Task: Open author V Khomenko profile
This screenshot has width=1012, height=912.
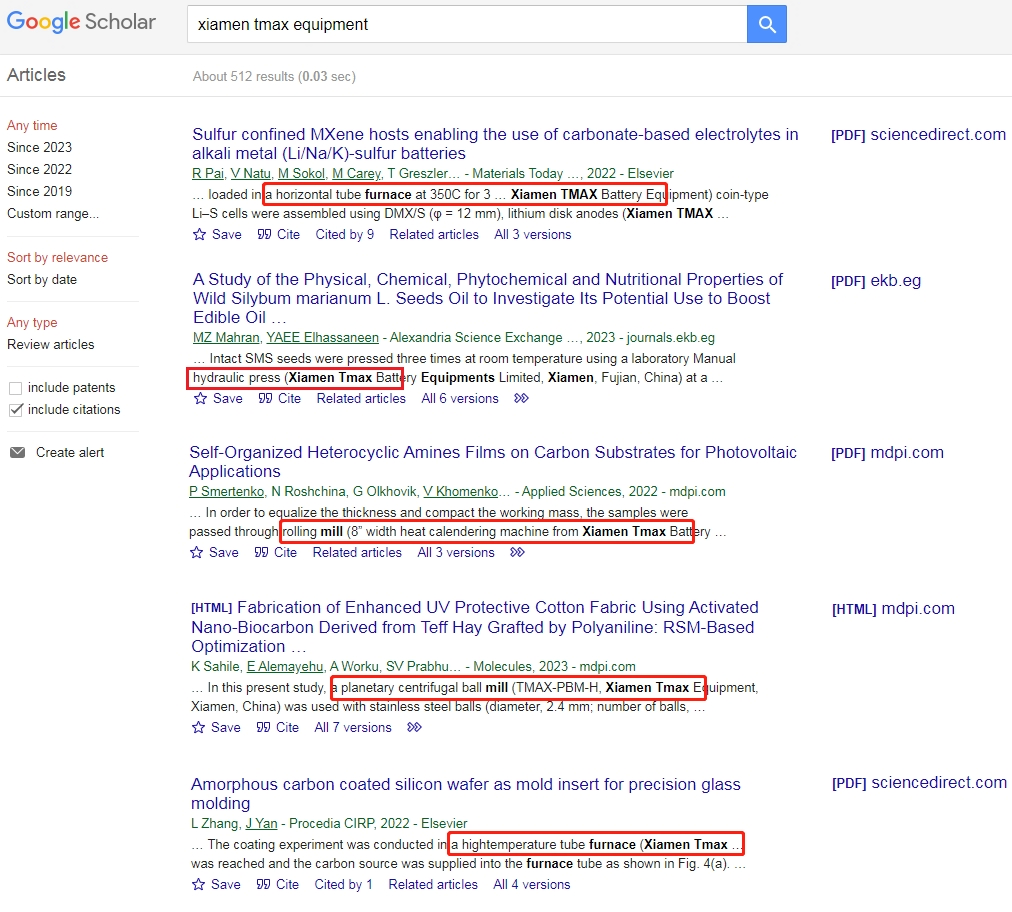Action: (460, 492)
